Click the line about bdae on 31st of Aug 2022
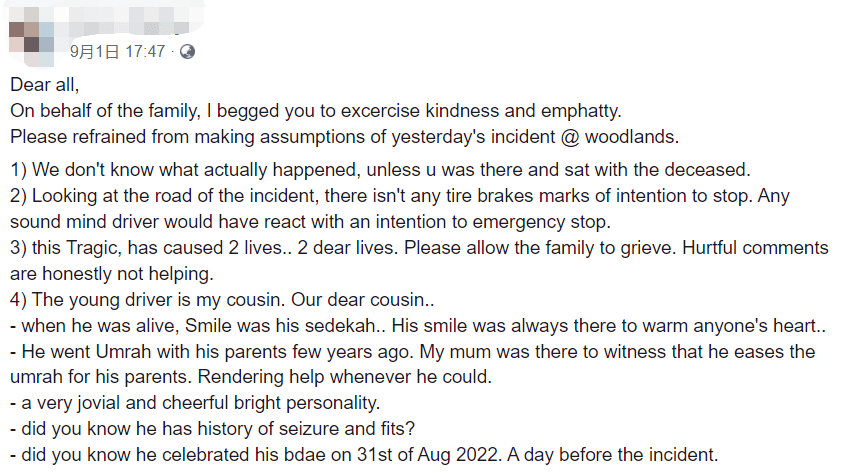 click(365, 454)
